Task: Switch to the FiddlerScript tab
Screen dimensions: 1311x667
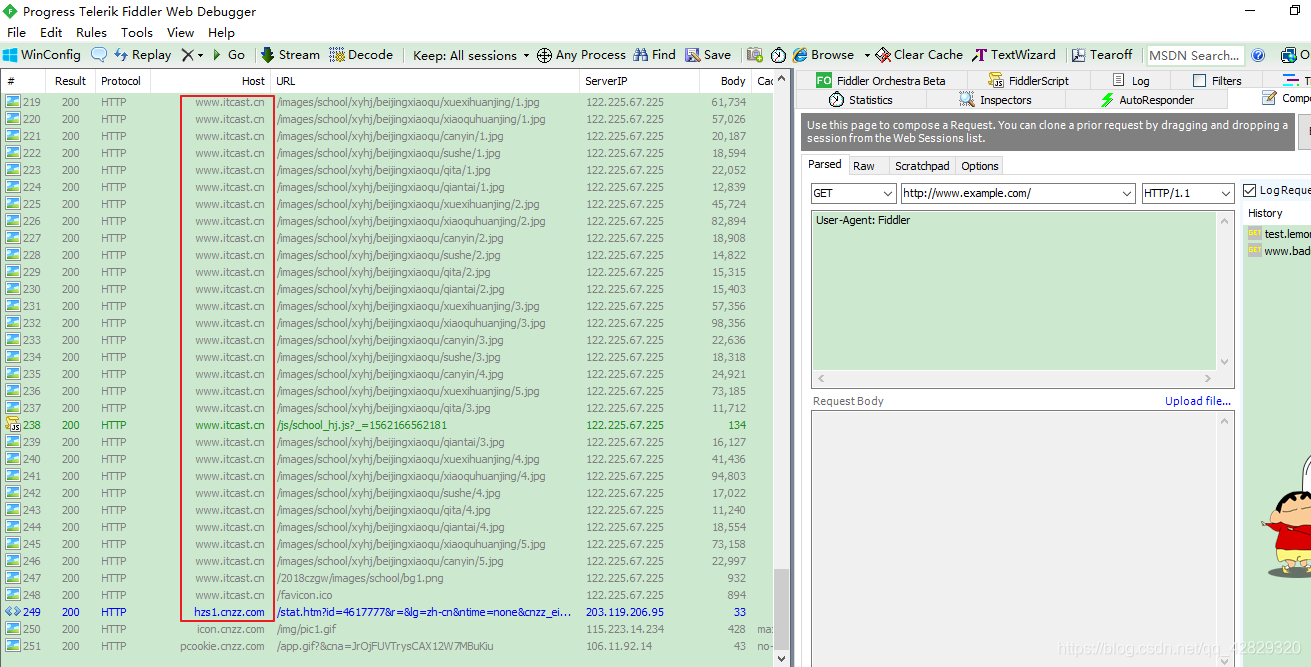Action: [x=1029, y=80]
